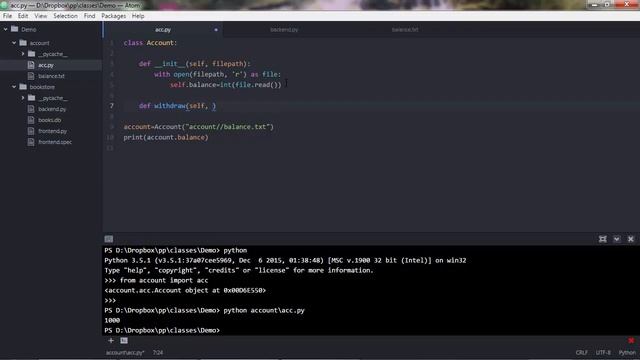
Task: Click the 'def withdraw(self, )' line
Action: click(x=177, y=106)
